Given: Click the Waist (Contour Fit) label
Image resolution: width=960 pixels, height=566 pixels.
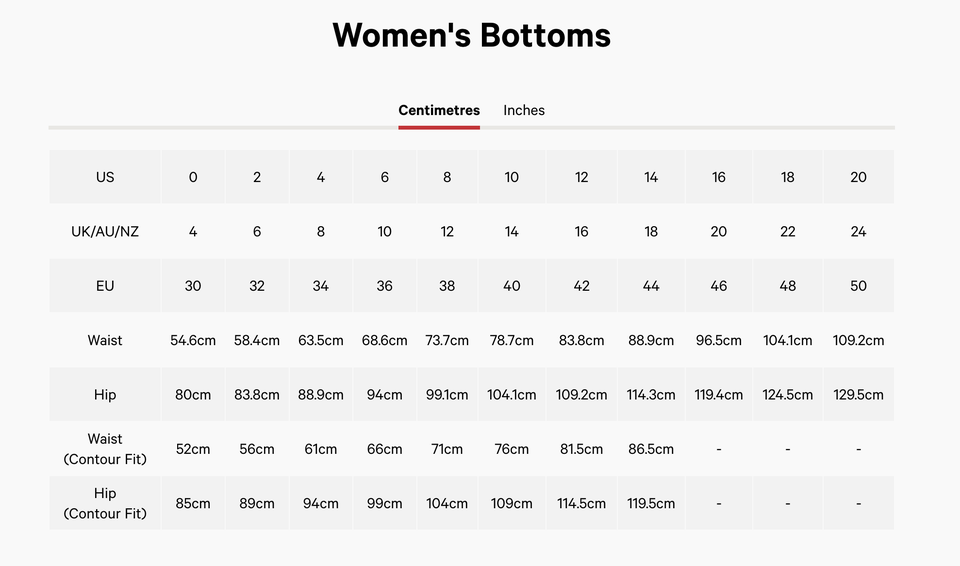Looking at the screenshot, I should tap(105, 449).
